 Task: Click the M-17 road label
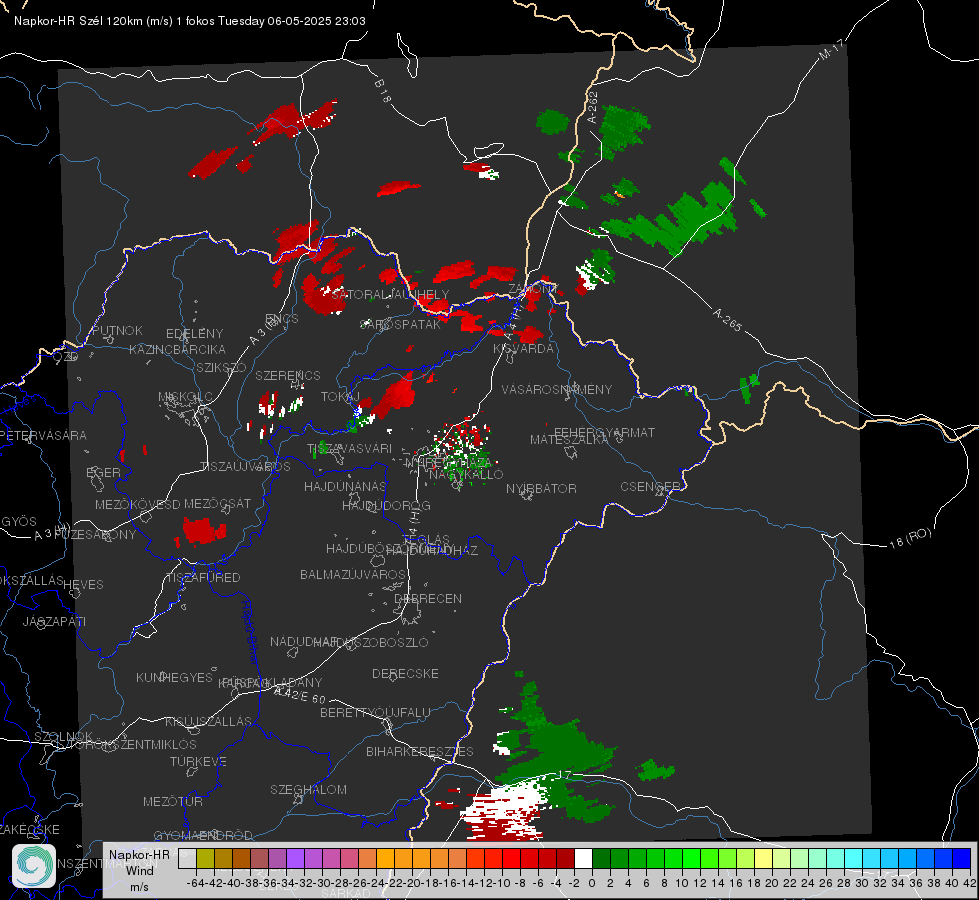click(831, 50)
